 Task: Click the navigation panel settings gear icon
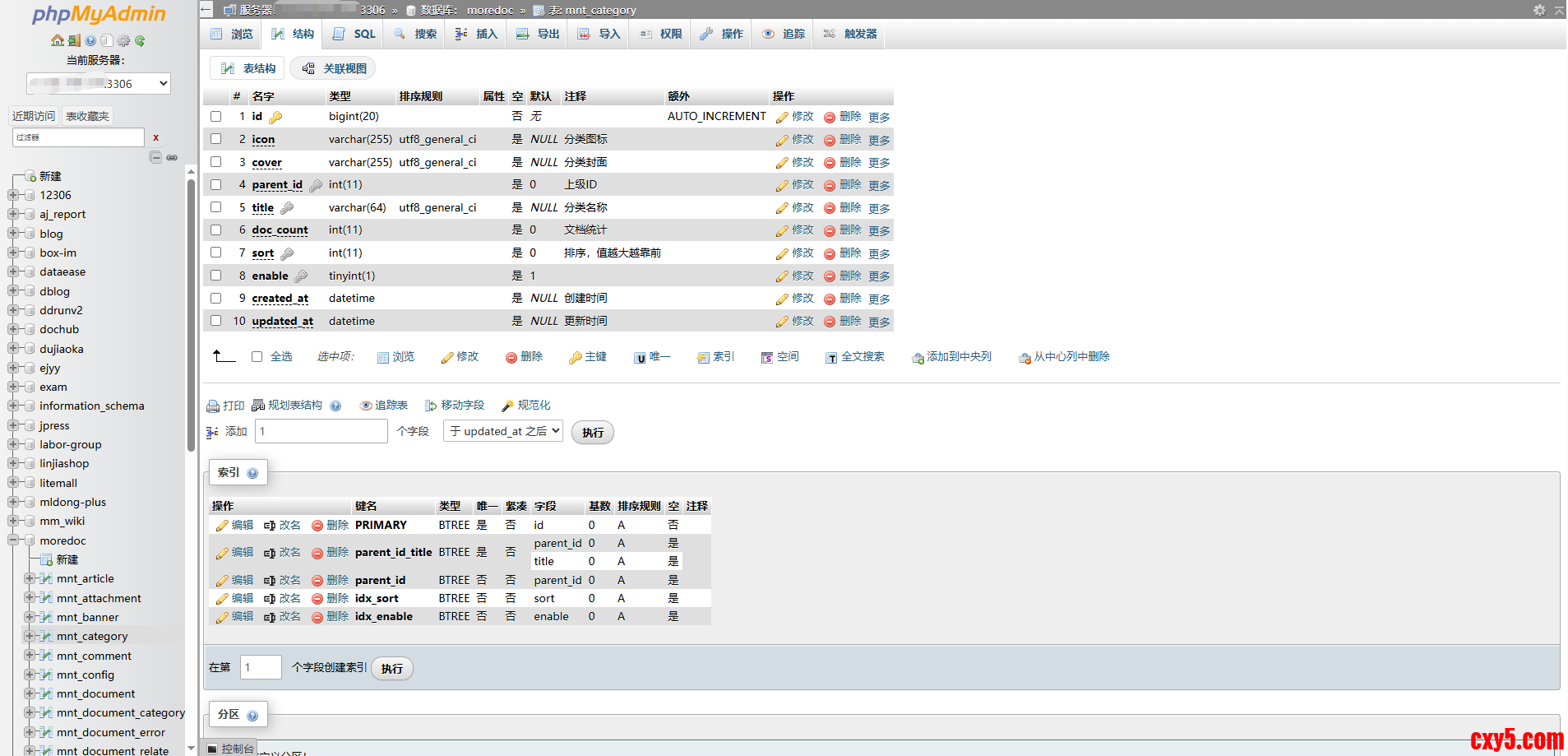point(123,40)
